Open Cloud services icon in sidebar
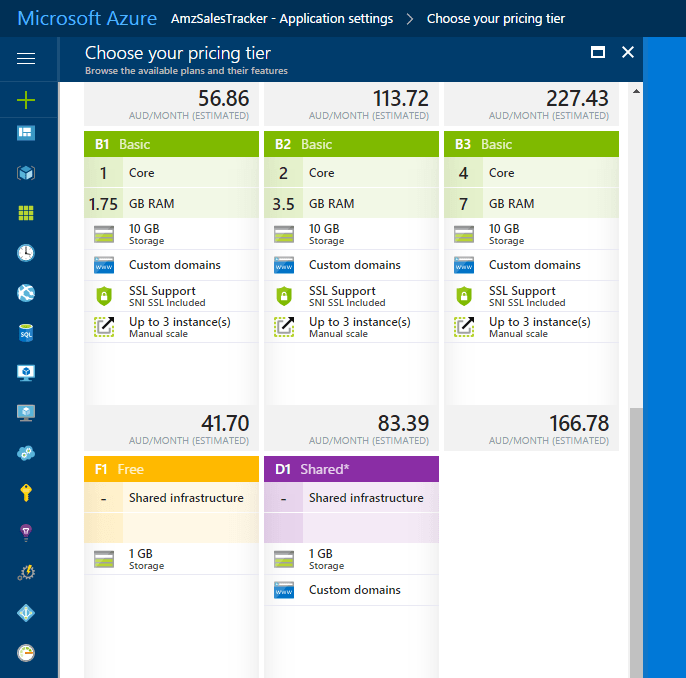The height and width of the screenshot is (678, 686). click(26, 453)
